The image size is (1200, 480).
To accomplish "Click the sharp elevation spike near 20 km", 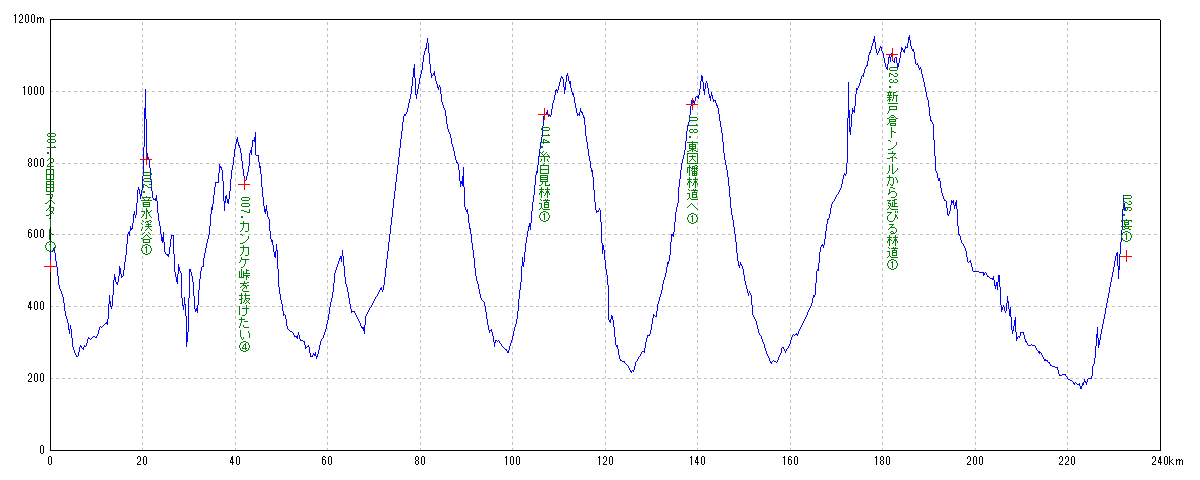I will pos(145,91).
